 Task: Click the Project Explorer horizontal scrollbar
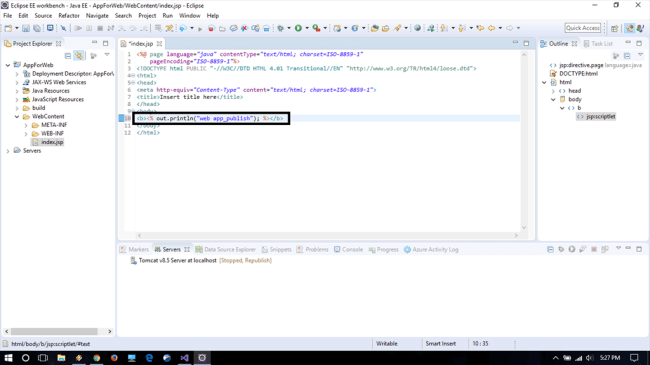pyautogui.click(x=54, y=331)
